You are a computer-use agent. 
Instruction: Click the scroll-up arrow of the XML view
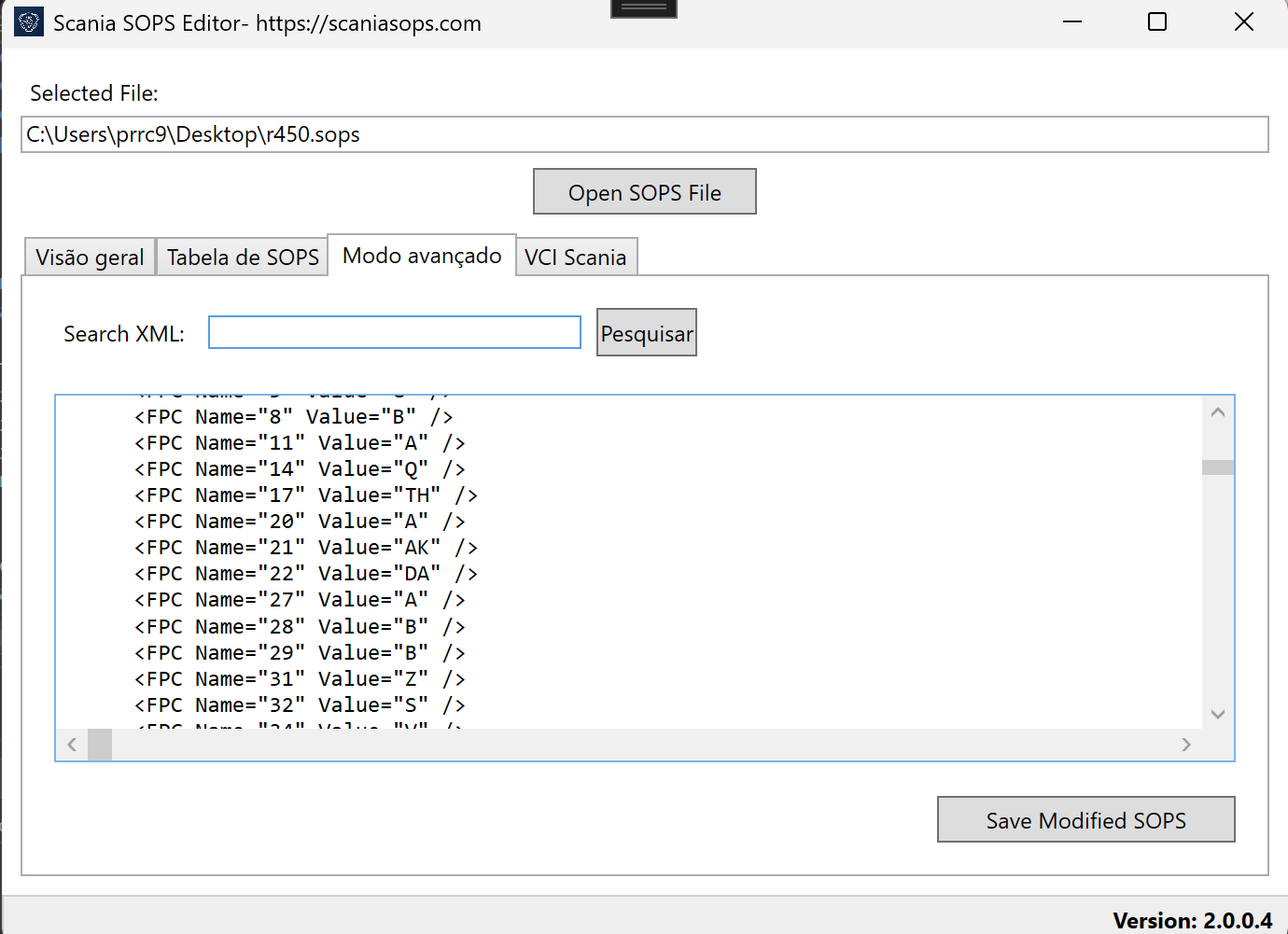point(1217,411)
